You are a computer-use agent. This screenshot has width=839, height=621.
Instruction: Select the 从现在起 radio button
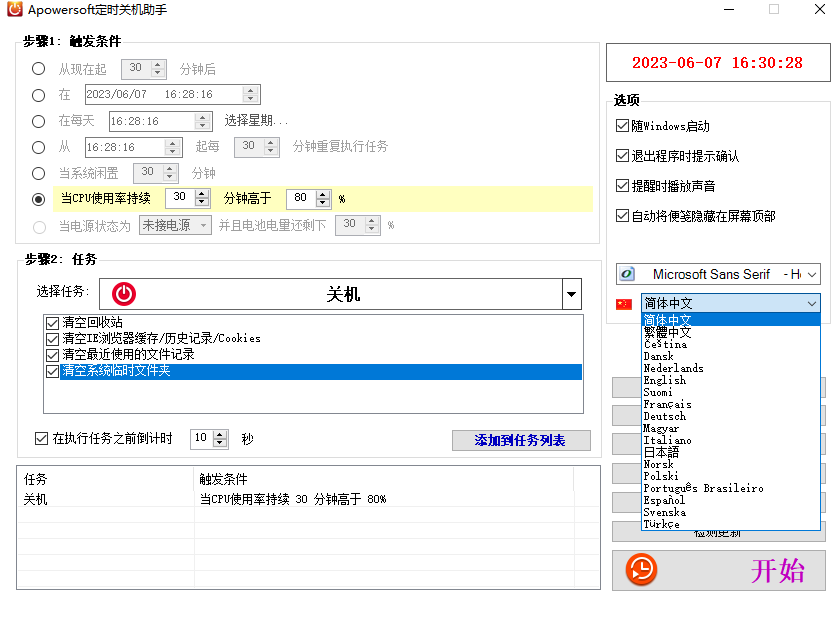tap(39, 68)
